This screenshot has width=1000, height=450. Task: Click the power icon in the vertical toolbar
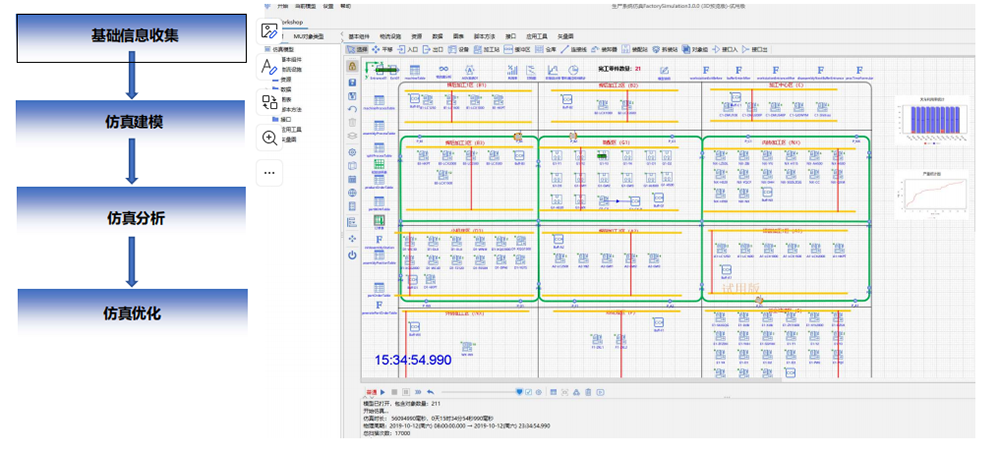click(x=352, y=255)
